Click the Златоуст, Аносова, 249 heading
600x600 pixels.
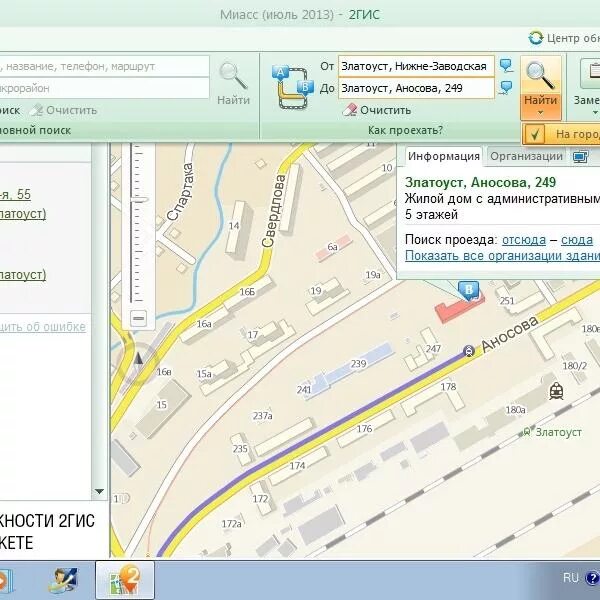480,182
